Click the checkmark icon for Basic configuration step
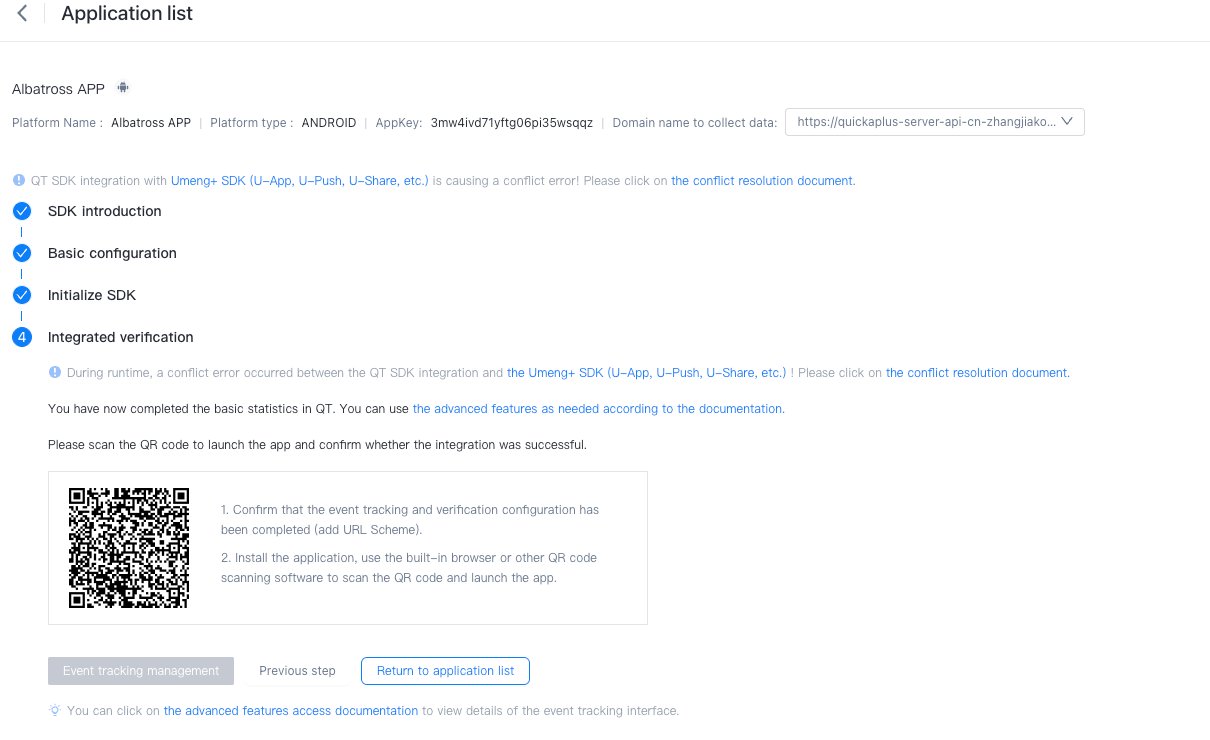This screenshot has height=740, width=1210. [x=22, y=253]
